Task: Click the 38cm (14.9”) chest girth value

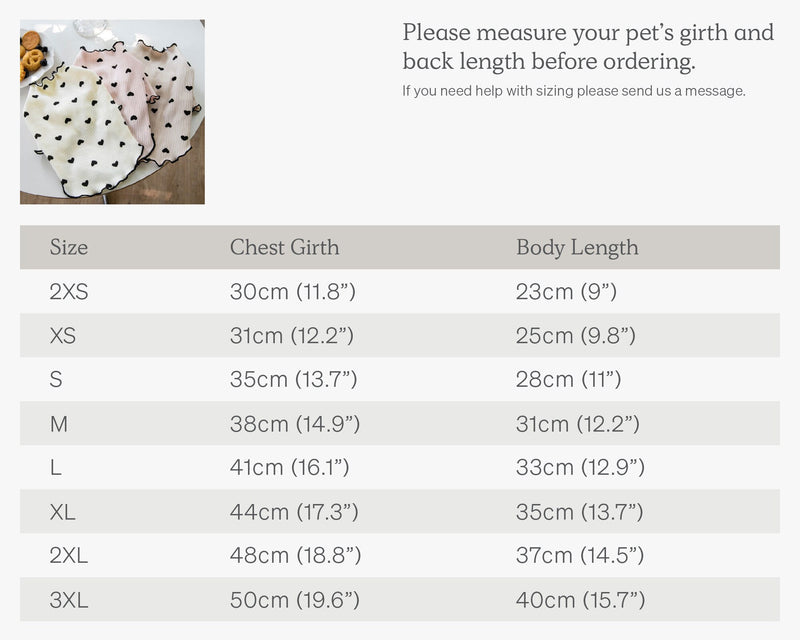Action: coord(295,424)
